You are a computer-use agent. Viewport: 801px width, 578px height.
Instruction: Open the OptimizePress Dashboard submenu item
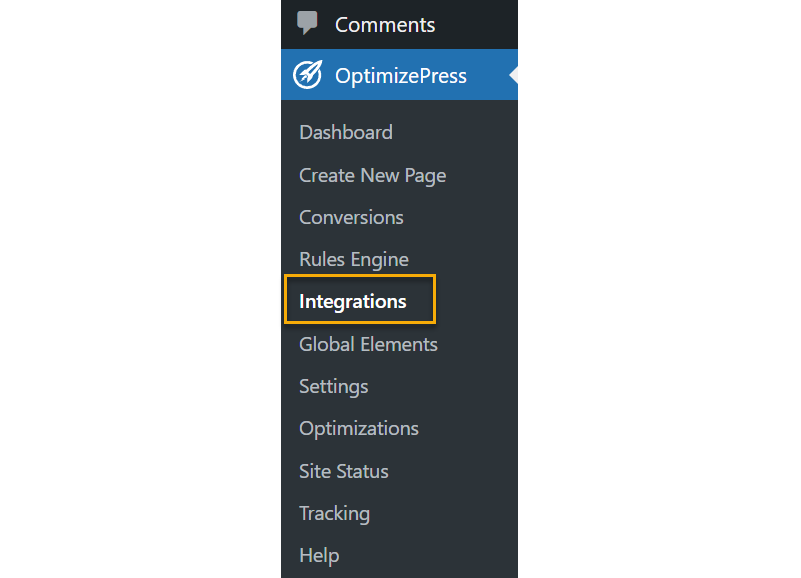pos(346,132)
